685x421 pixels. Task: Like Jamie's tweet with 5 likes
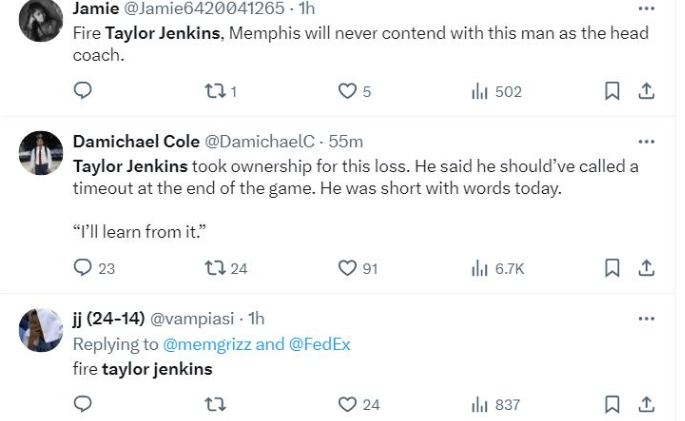coord(347,91)
